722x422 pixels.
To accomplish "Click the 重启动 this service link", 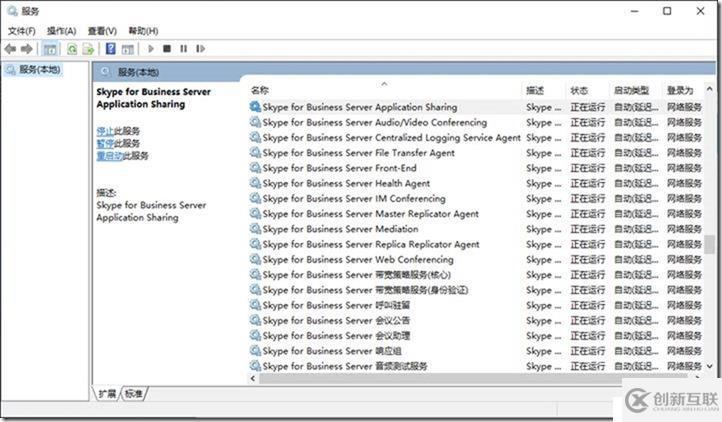I will (x=109, y=156).
